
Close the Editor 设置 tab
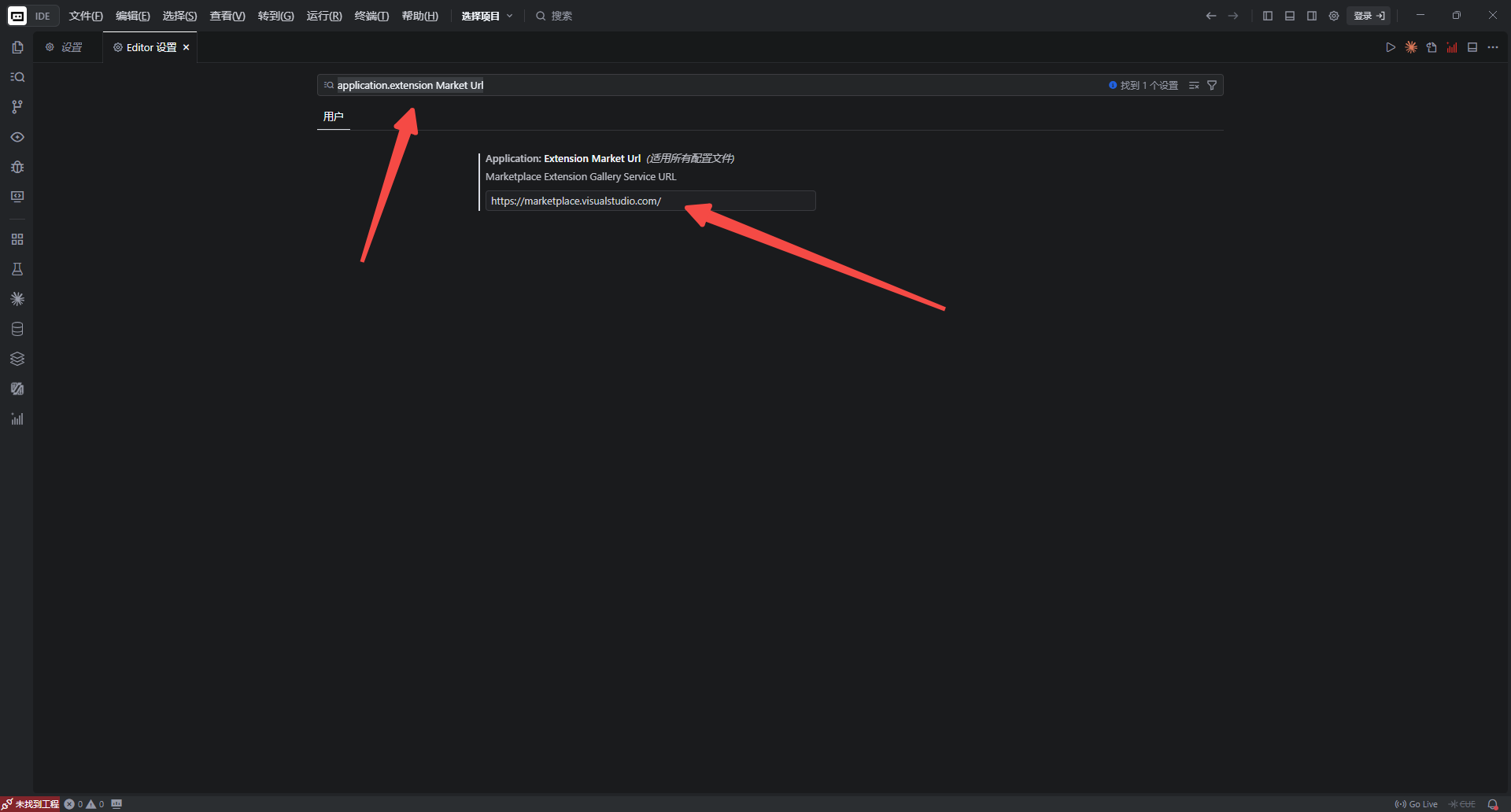tap(187, 47)
